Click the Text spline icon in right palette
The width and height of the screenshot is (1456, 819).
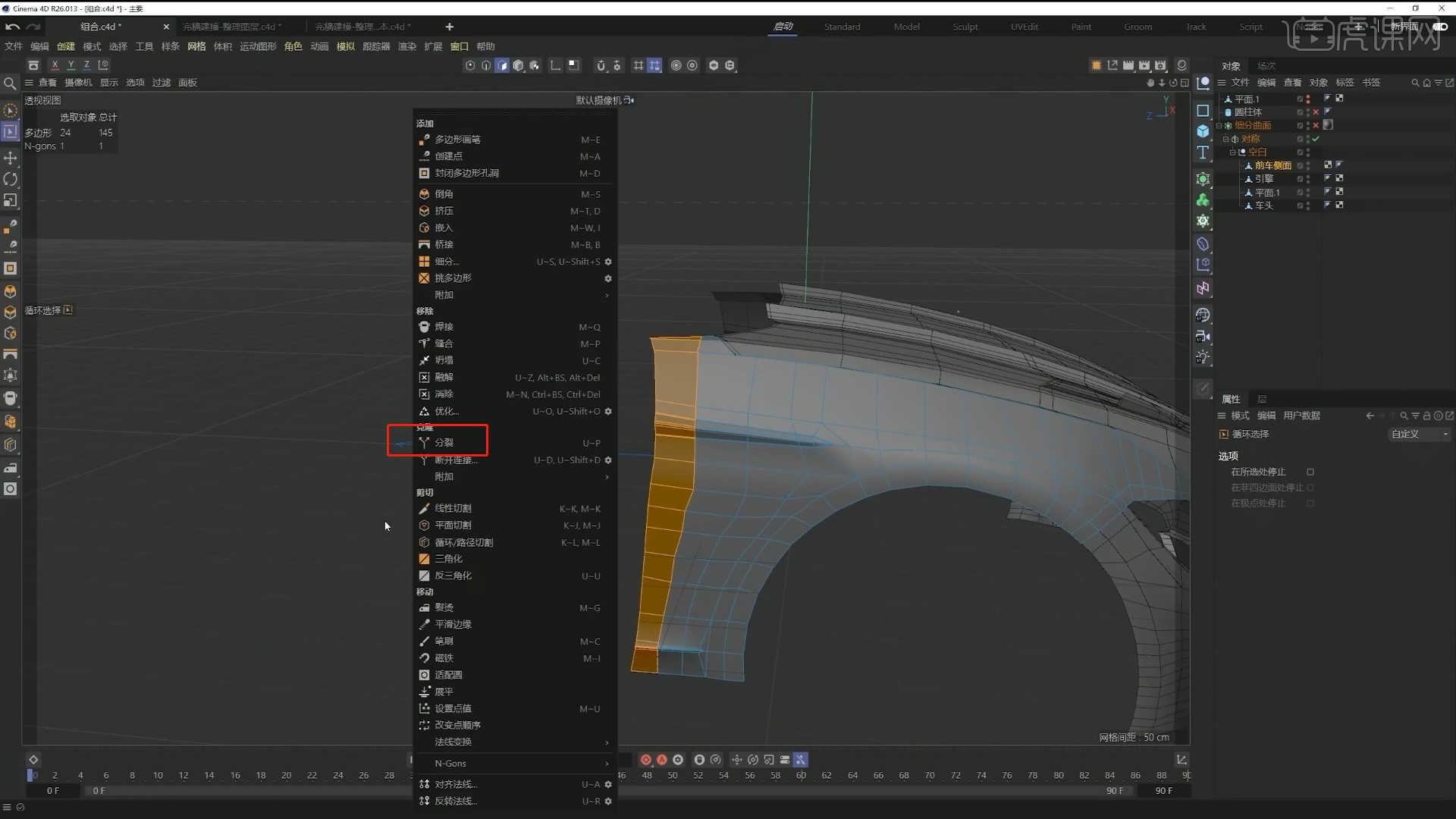[x=1203, y=153]
